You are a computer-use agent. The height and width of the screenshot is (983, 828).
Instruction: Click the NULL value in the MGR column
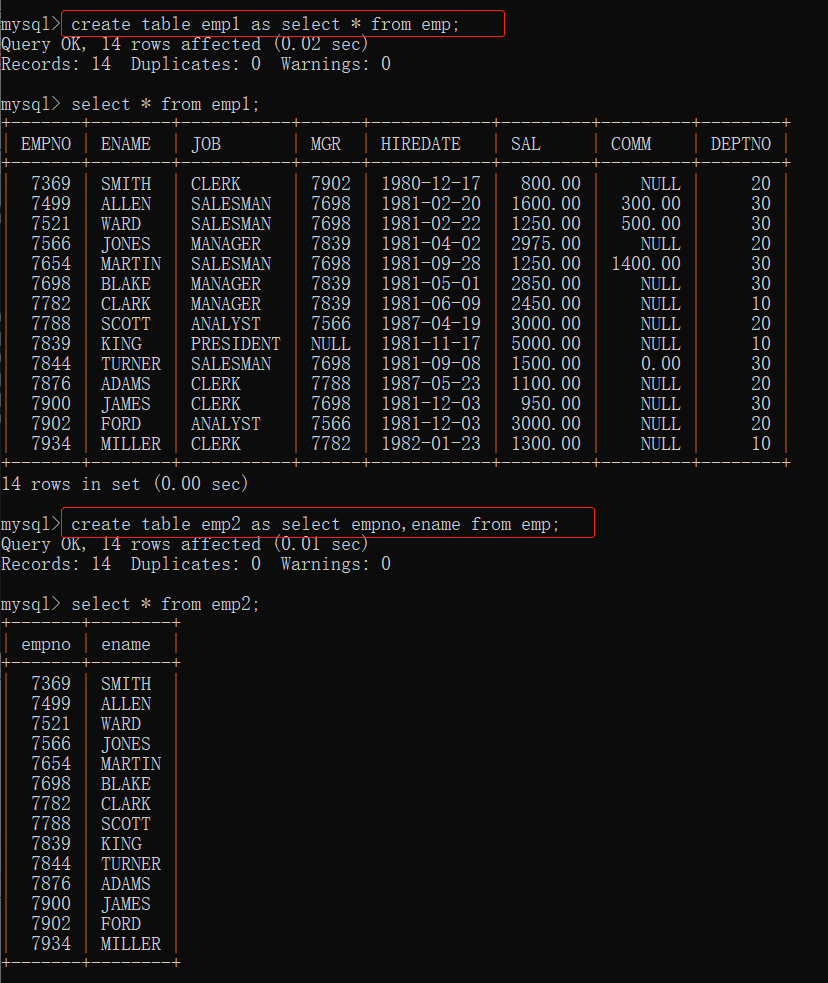click(x=330, y=344)
